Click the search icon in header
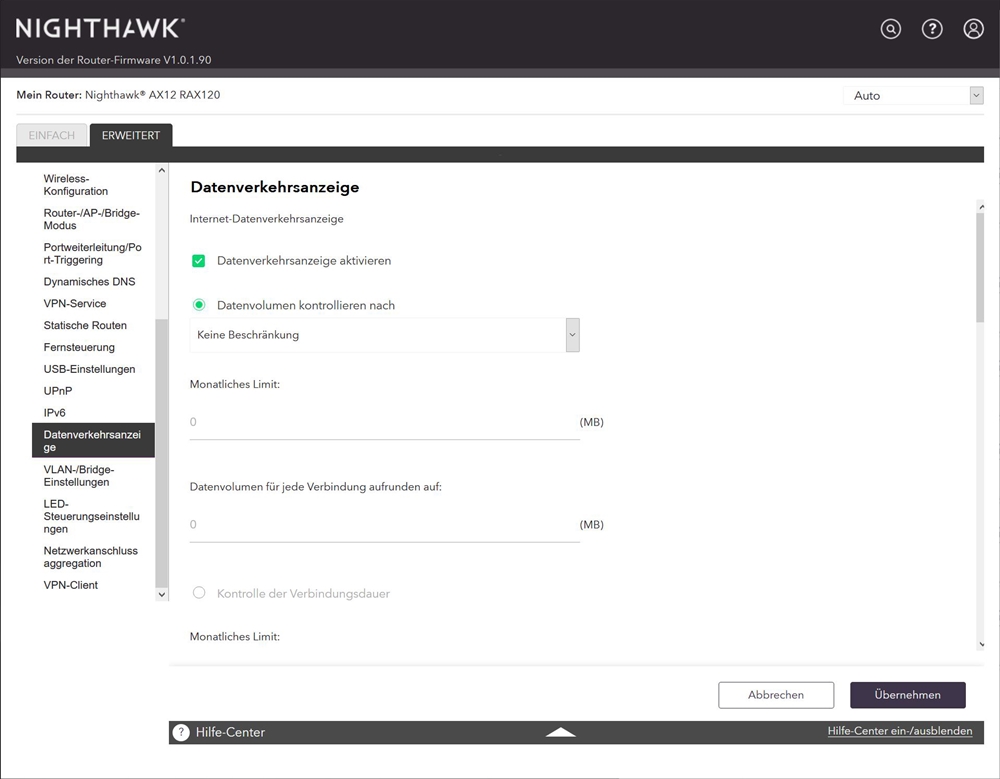Screen dimensions: 1000x779 pos(891,29)
